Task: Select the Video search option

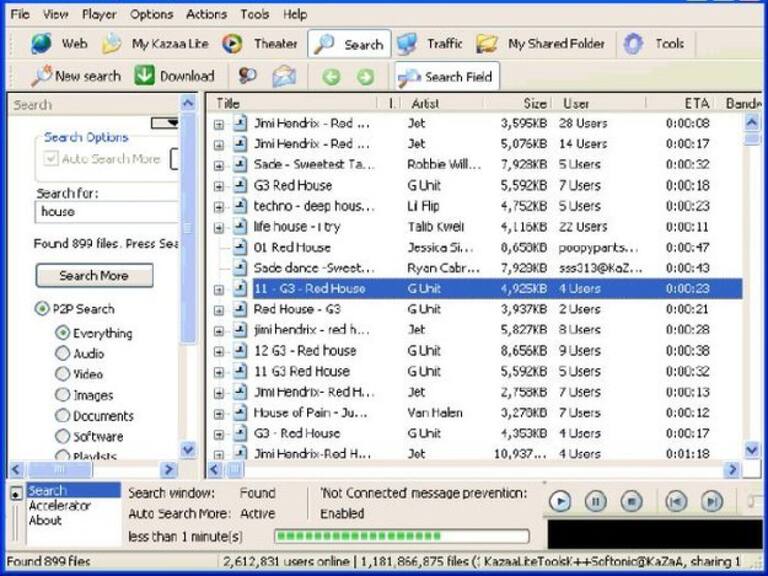Action: (63, 374)
